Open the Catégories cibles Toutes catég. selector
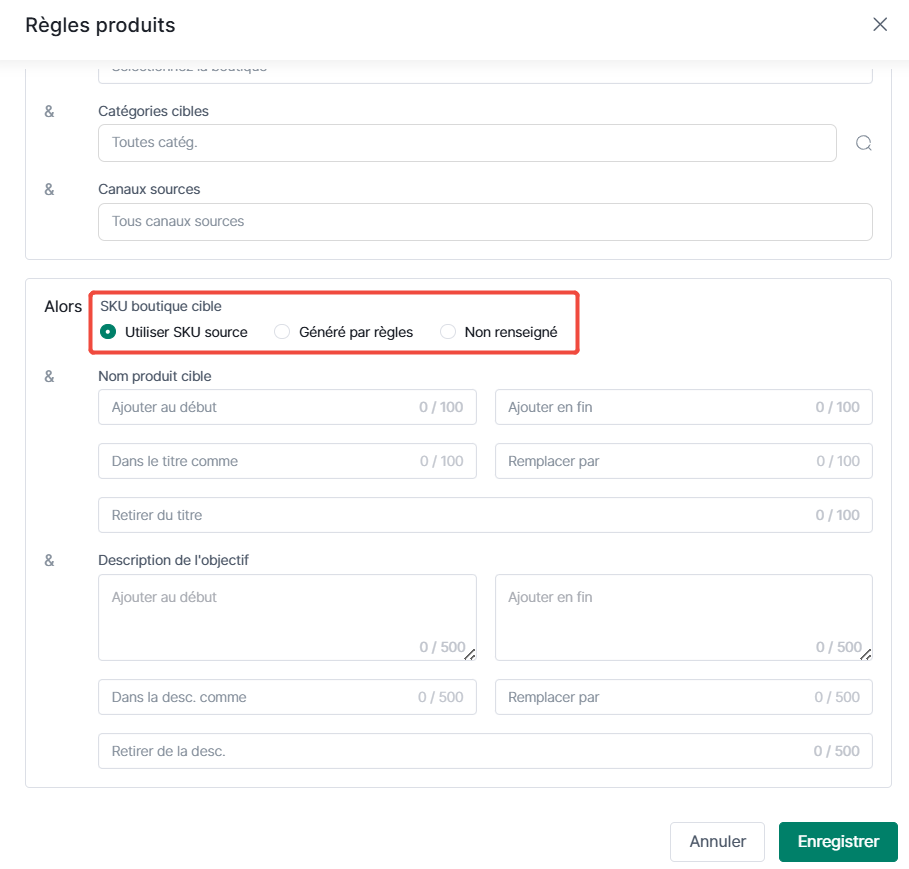 click(x=467, y=143)
